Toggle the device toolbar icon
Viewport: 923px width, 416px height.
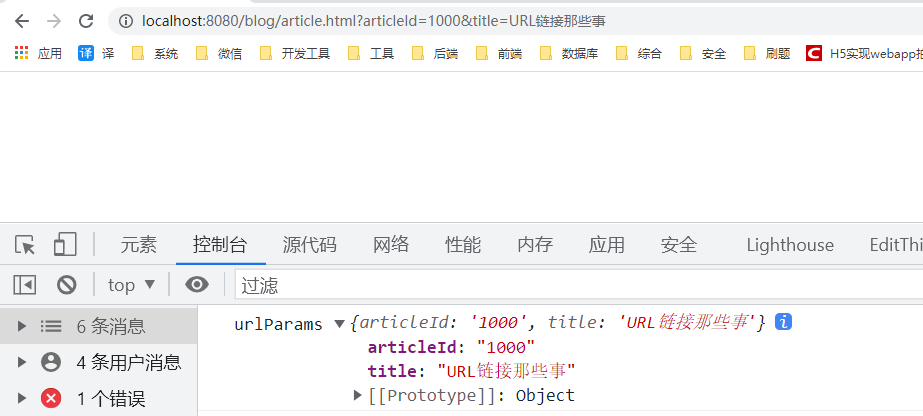pos(65,244)
